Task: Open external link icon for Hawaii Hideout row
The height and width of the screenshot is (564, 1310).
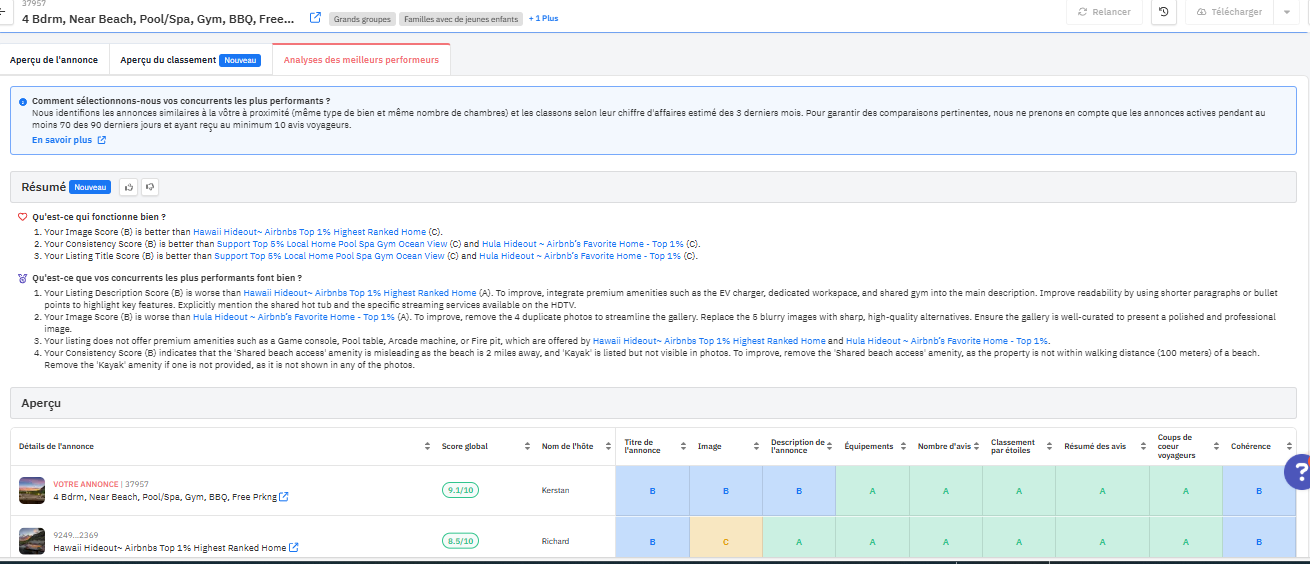Action: click(x=293, y=548)
